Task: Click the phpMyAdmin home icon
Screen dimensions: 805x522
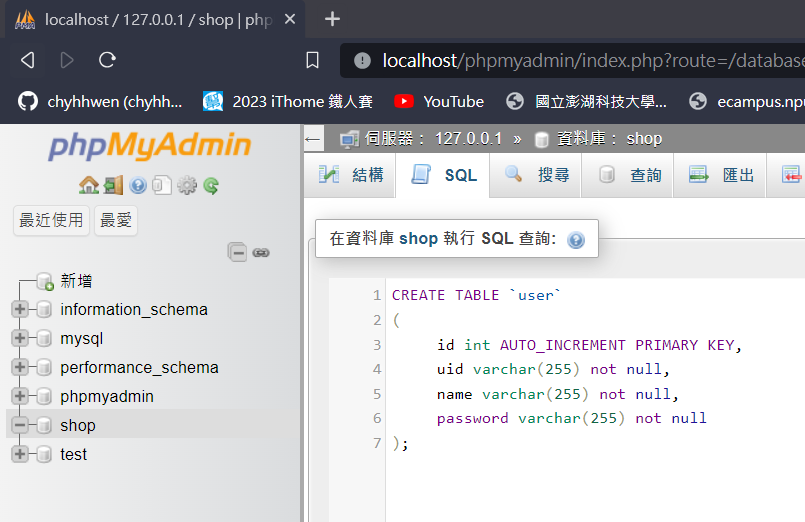Action: tap(89, 185)
